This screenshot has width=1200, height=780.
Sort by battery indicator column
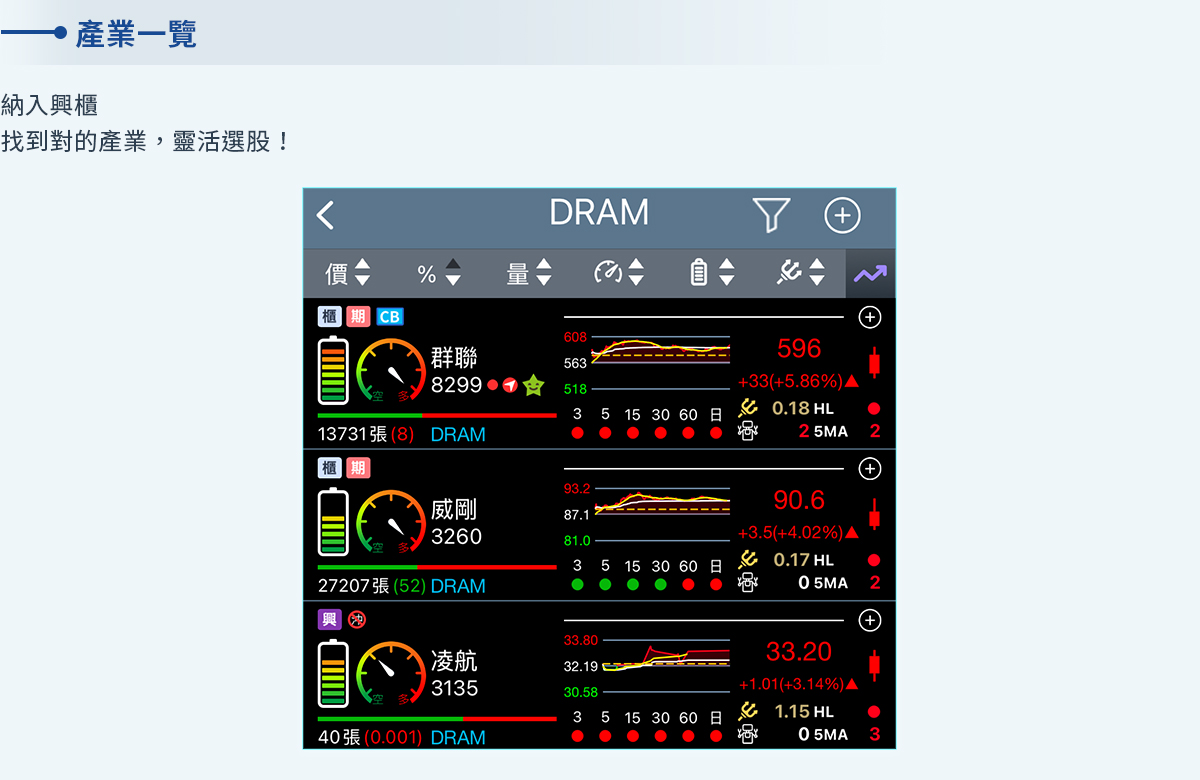pyautogui.click(x=712, y=273)
